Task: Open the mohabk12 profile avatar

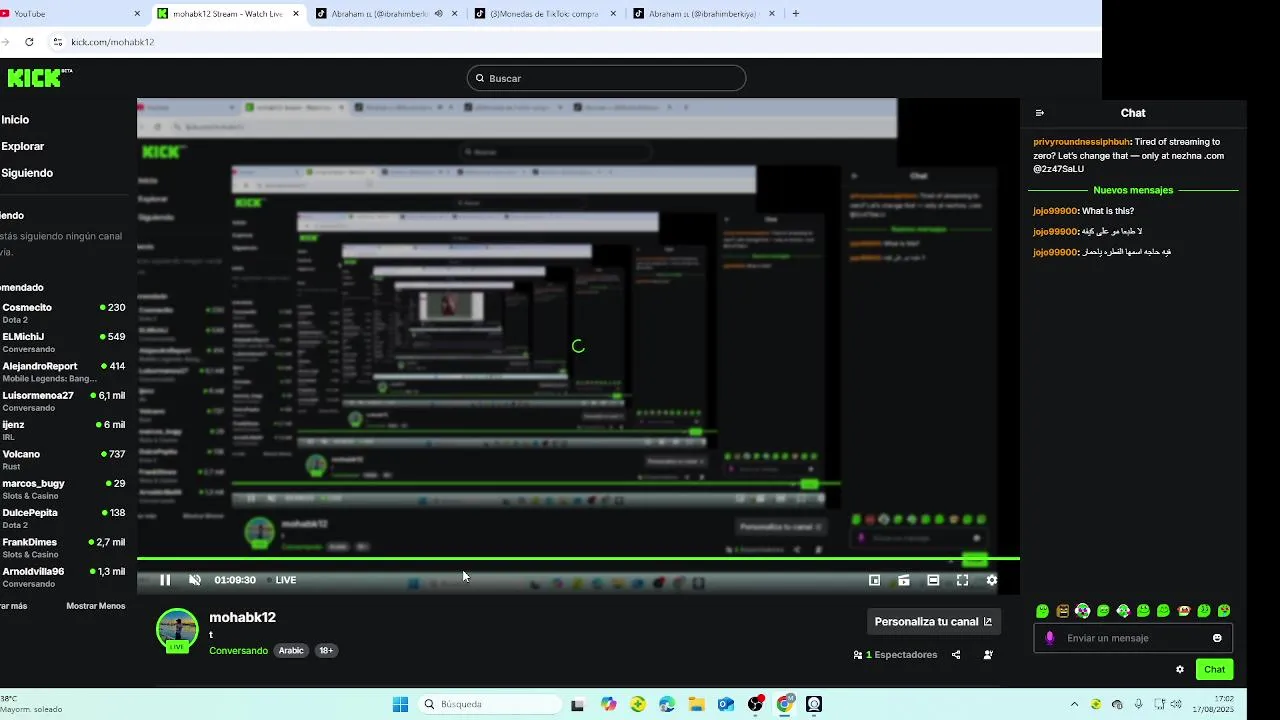Action: coord(177,629)
